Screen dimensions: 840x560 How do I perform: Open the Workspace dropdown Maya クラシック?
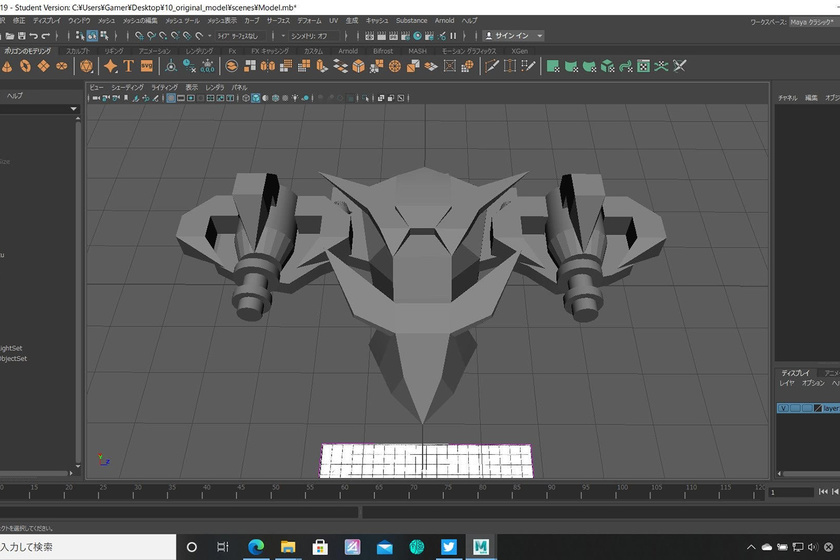[812, 21]
